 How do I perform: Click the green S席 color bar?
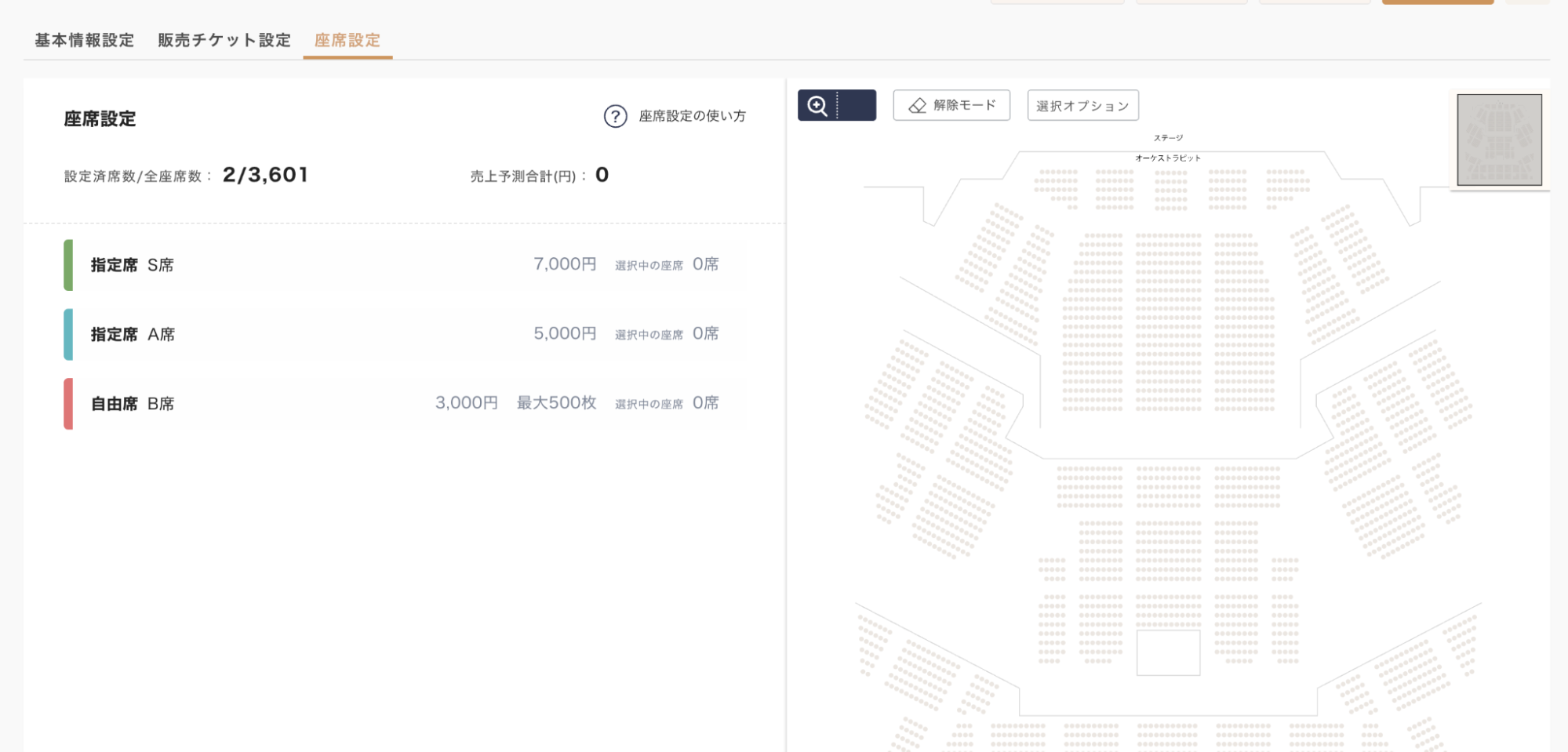pyautogui.click(x=68, y=265)
